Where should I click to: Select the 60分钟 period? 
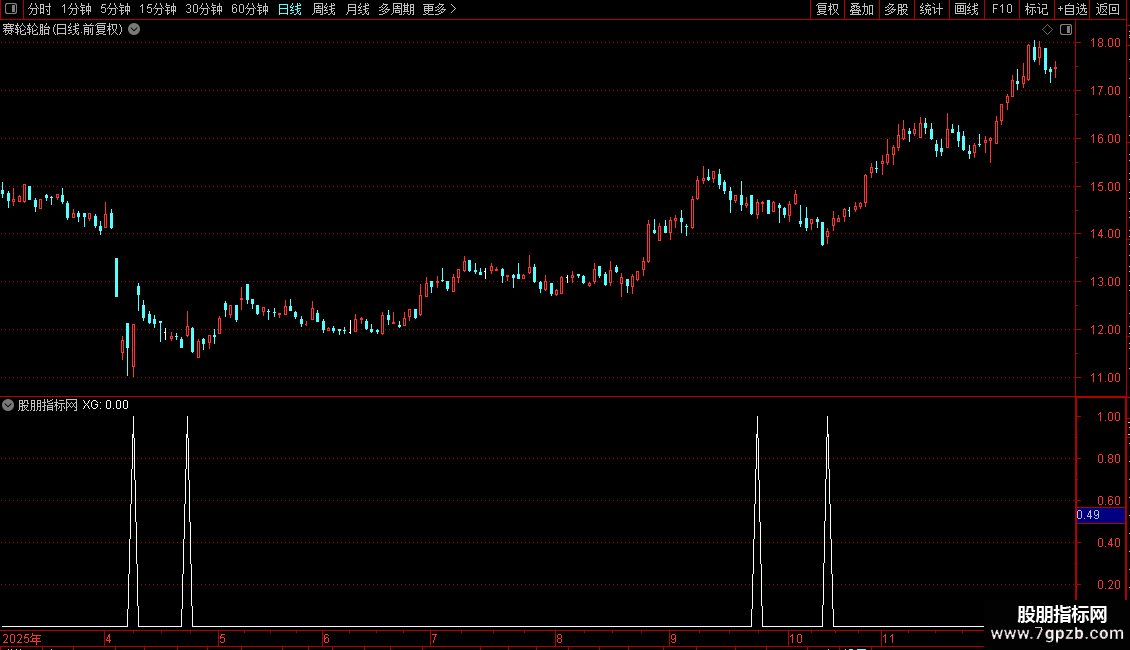(x=249, y=9)
